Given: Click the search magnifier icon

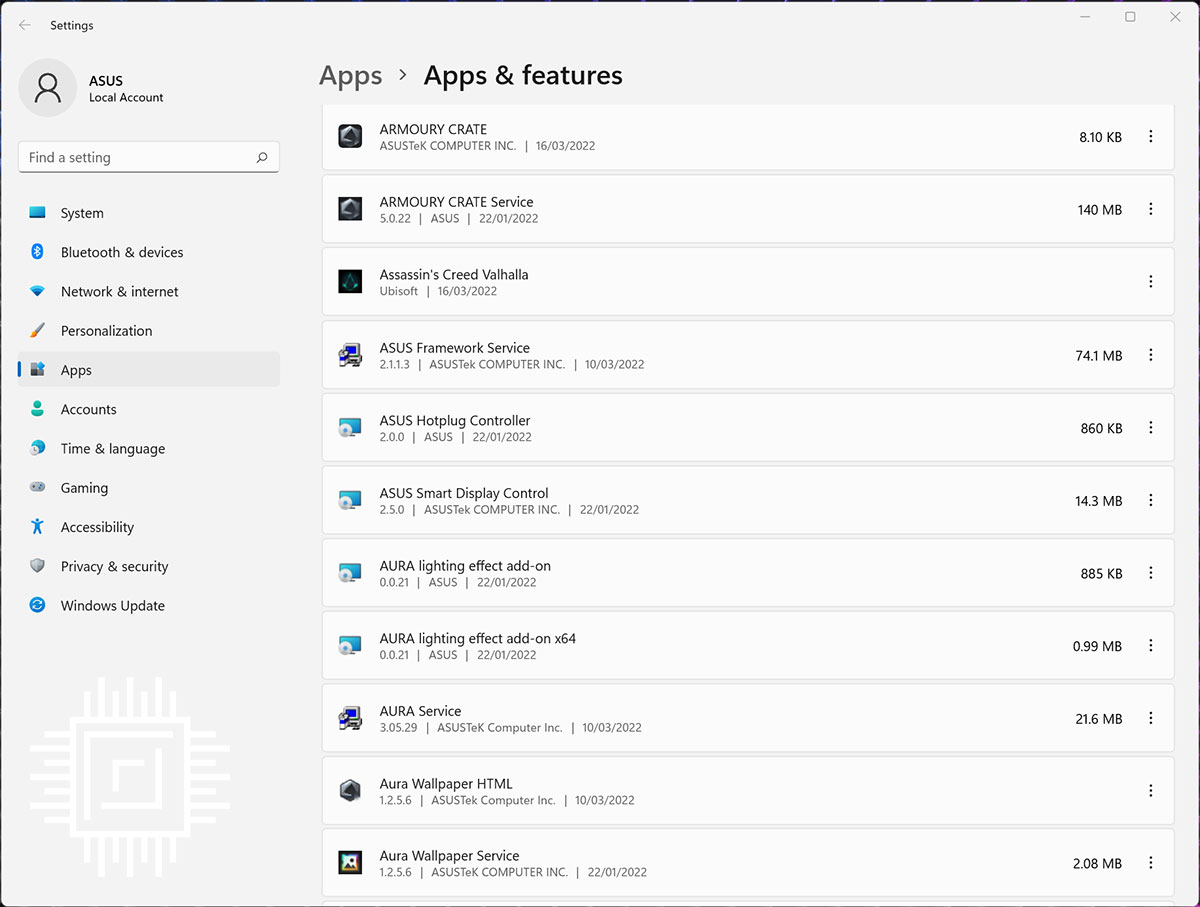Looking at the screenshot, I should (262, 157).
